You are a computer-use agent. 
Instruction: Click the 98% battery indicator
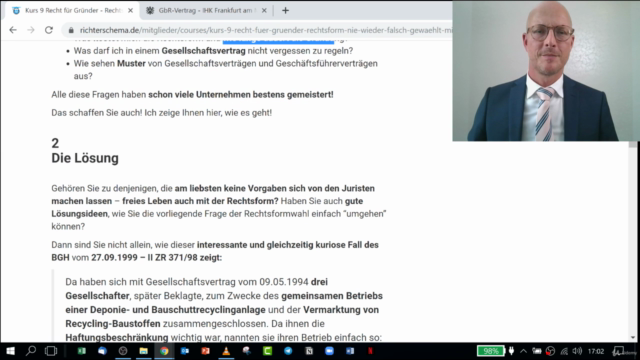(x=491, y=351)
